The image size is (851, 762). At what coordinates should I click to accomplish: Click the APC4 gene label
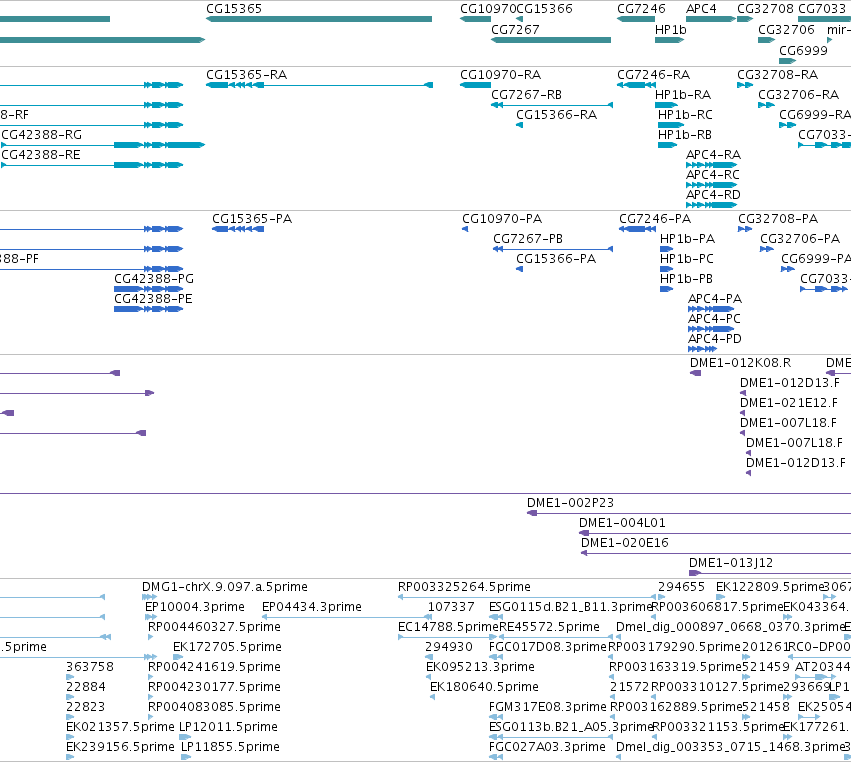[701, 9]
